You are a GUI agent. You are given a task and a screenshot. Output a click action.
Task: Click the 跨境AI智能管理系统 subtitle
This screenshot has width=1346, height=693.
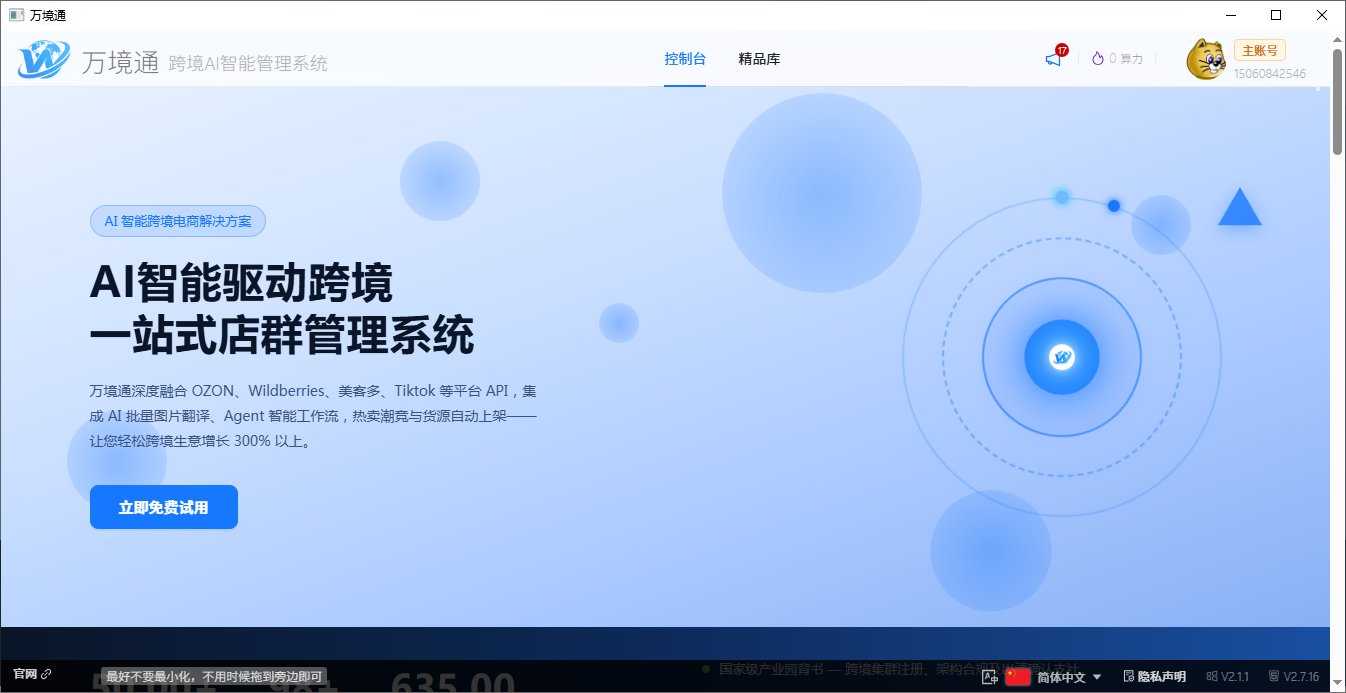[248, 64]
